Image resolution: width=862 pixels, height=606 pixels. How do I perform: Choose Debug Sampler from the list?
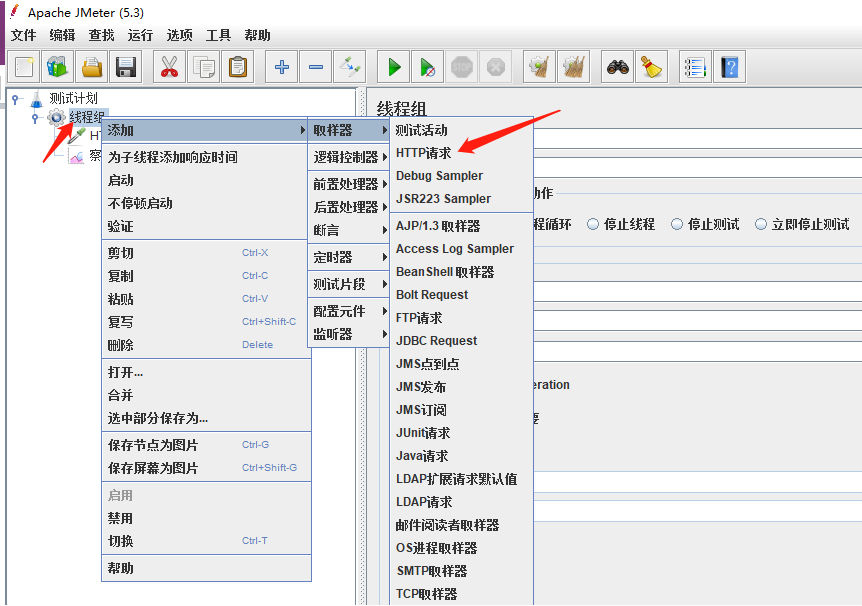(x=461, y=176)
